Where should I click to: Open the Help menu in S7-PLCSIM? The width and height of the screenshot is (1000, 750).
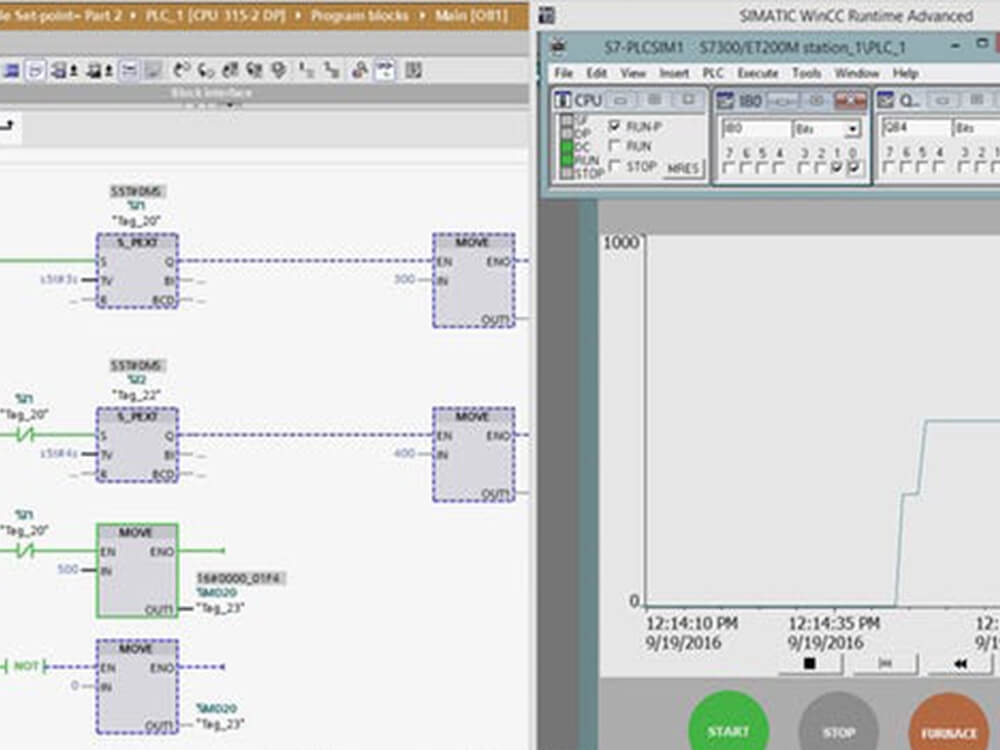coord(905,73)
